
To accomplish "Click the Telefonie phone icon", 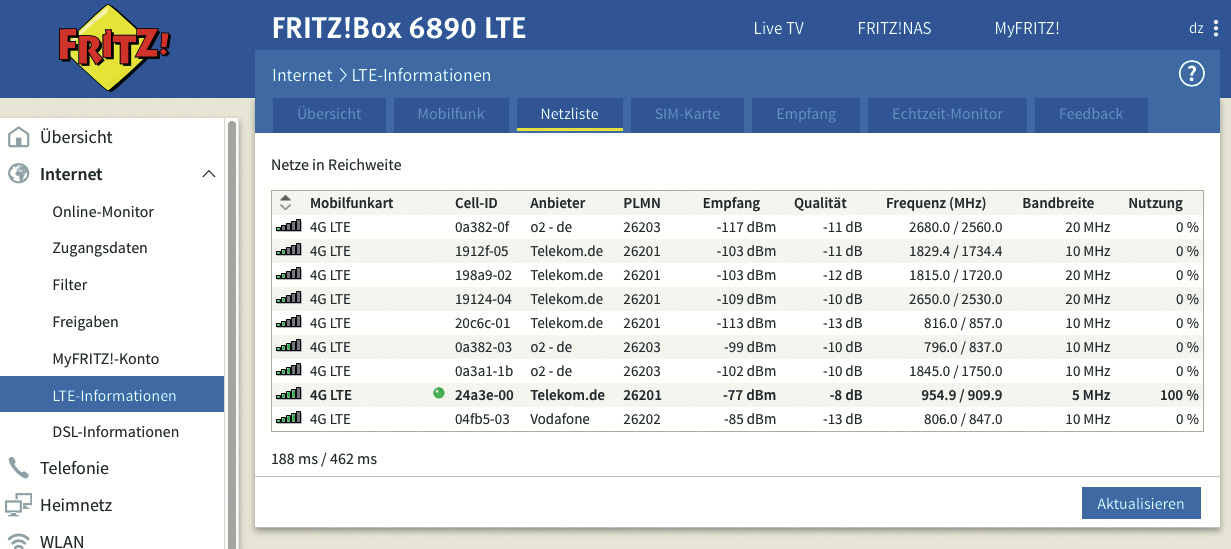I will [19, 468].
